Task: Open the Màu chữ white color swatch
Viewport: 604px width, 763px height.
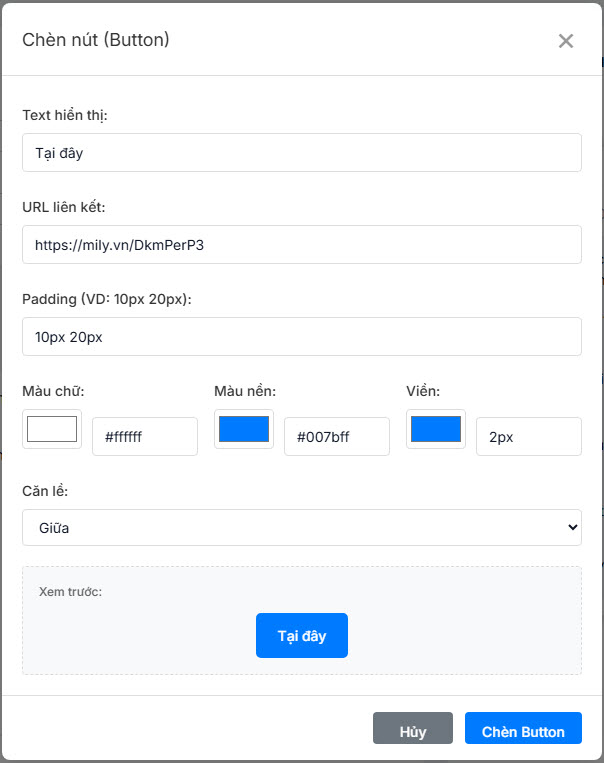Action: click(x=52, y=429)
